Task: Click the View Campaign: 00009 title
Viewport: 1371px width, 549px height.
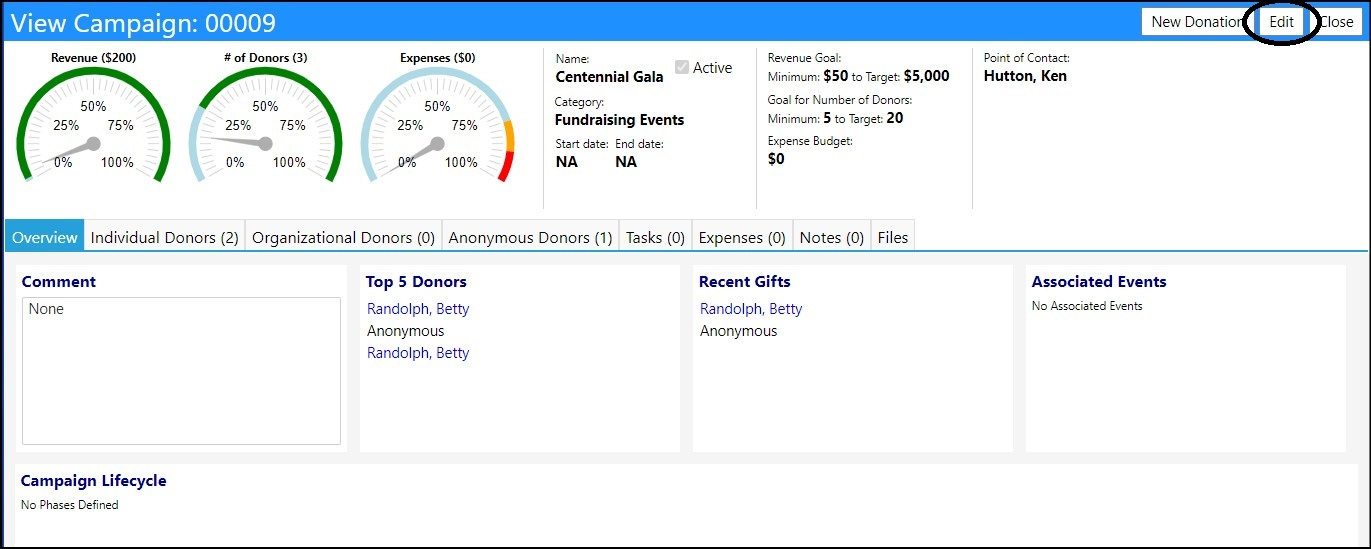Action: (143, 23)
